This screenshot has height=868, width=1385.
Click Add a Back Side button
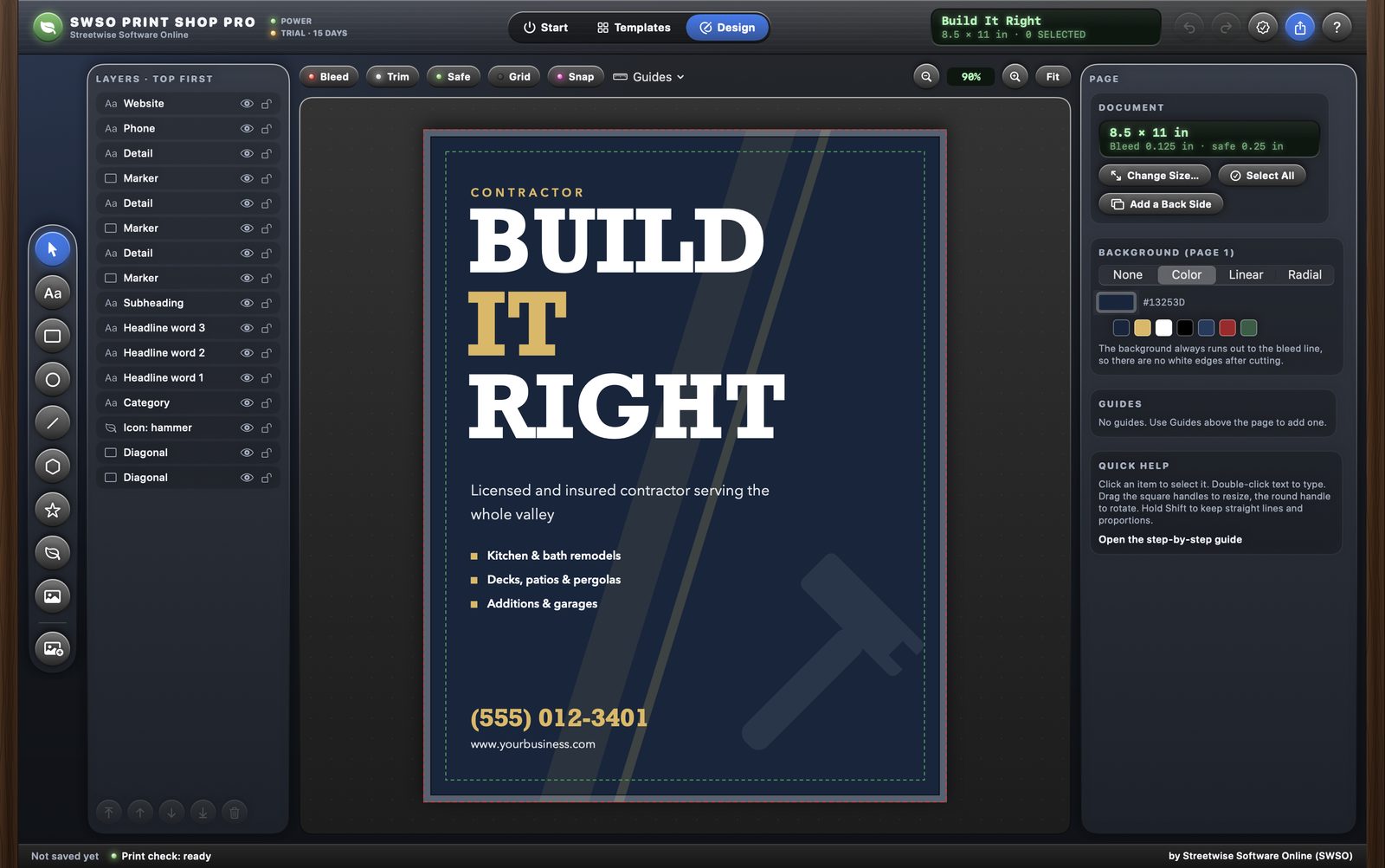click(x=1161, y=204)
